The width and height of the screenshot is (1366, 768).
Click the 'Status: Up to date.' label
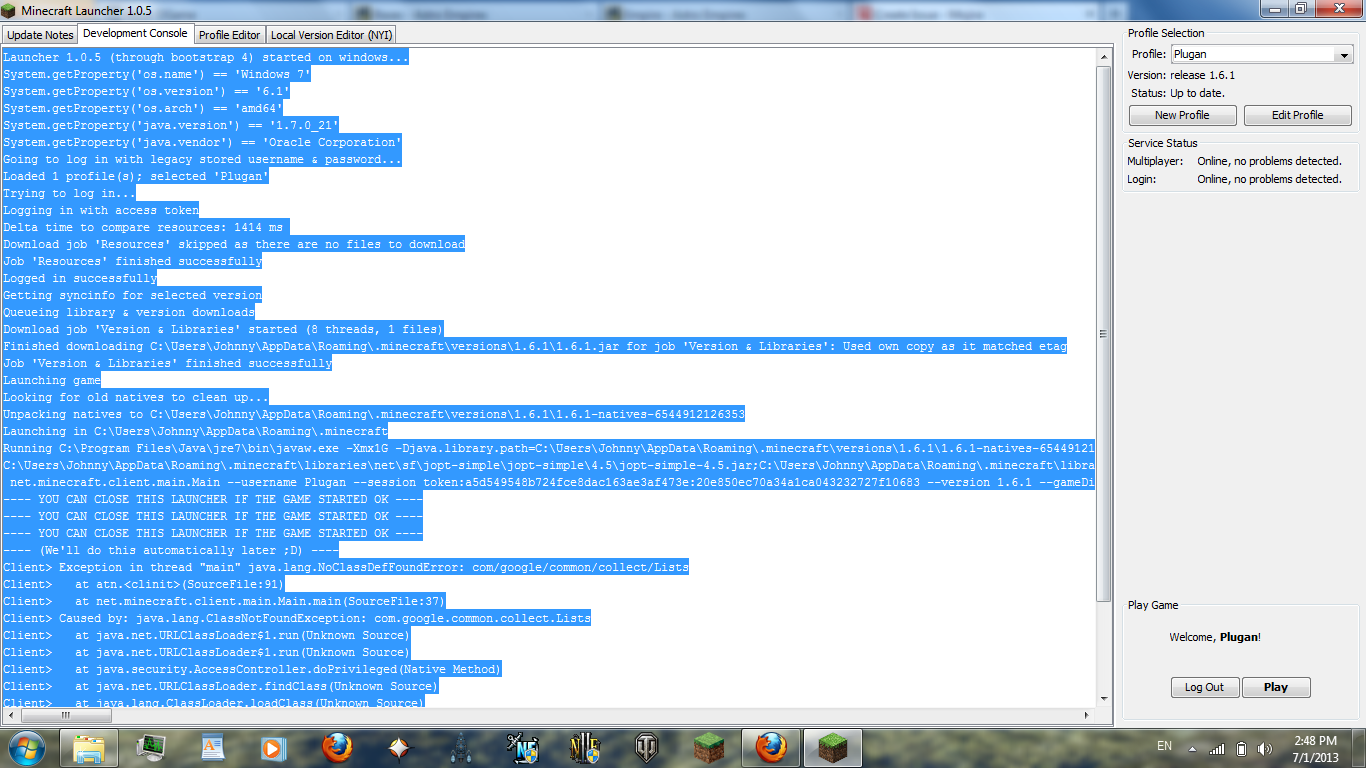tap(1178, 93)
